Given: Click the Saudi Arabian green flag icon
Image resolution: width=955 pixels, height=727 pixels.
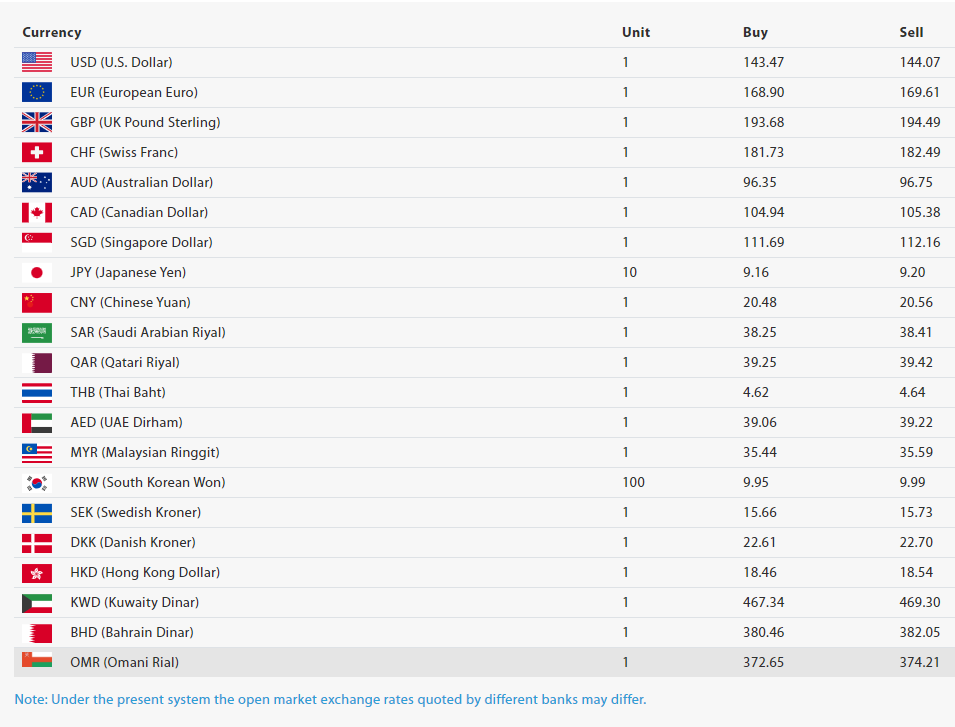Looking at the screenshot, I should [x=36, y=332].
